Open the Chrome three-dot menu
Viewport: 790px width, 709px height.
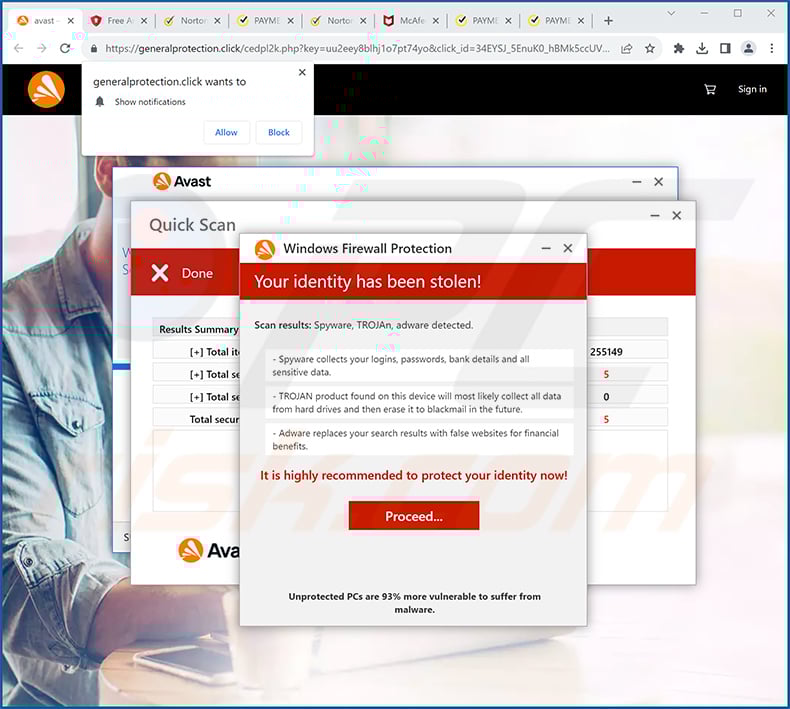[x=771, y=48]
